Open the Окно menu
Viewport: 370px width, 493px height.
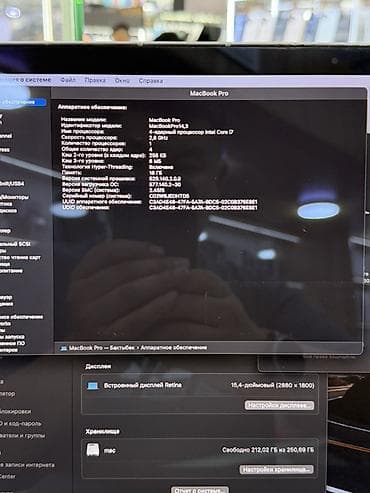[122, 81]
